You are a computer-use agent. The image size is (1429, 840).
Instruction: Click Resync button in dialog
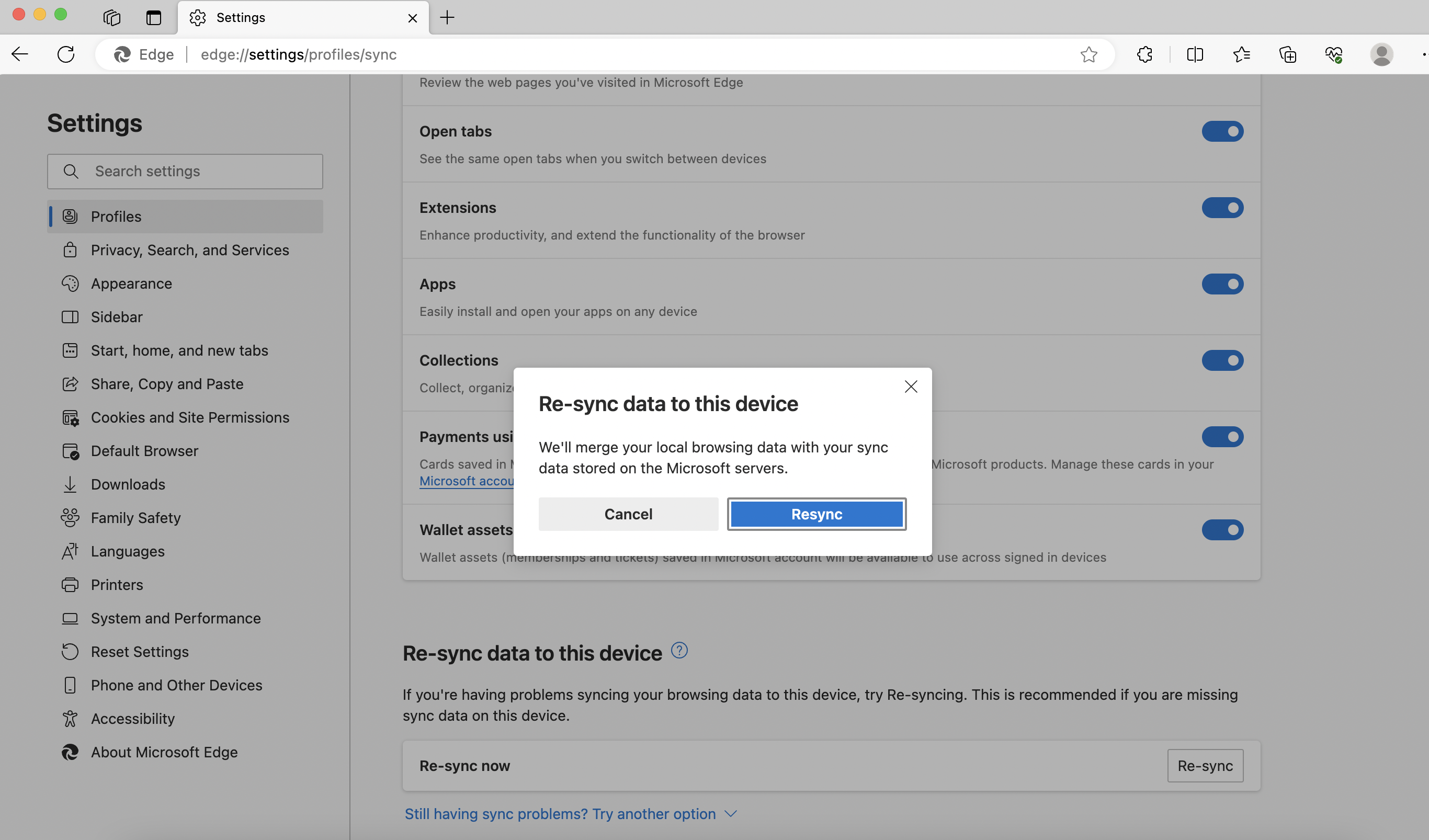click(817, 513)
